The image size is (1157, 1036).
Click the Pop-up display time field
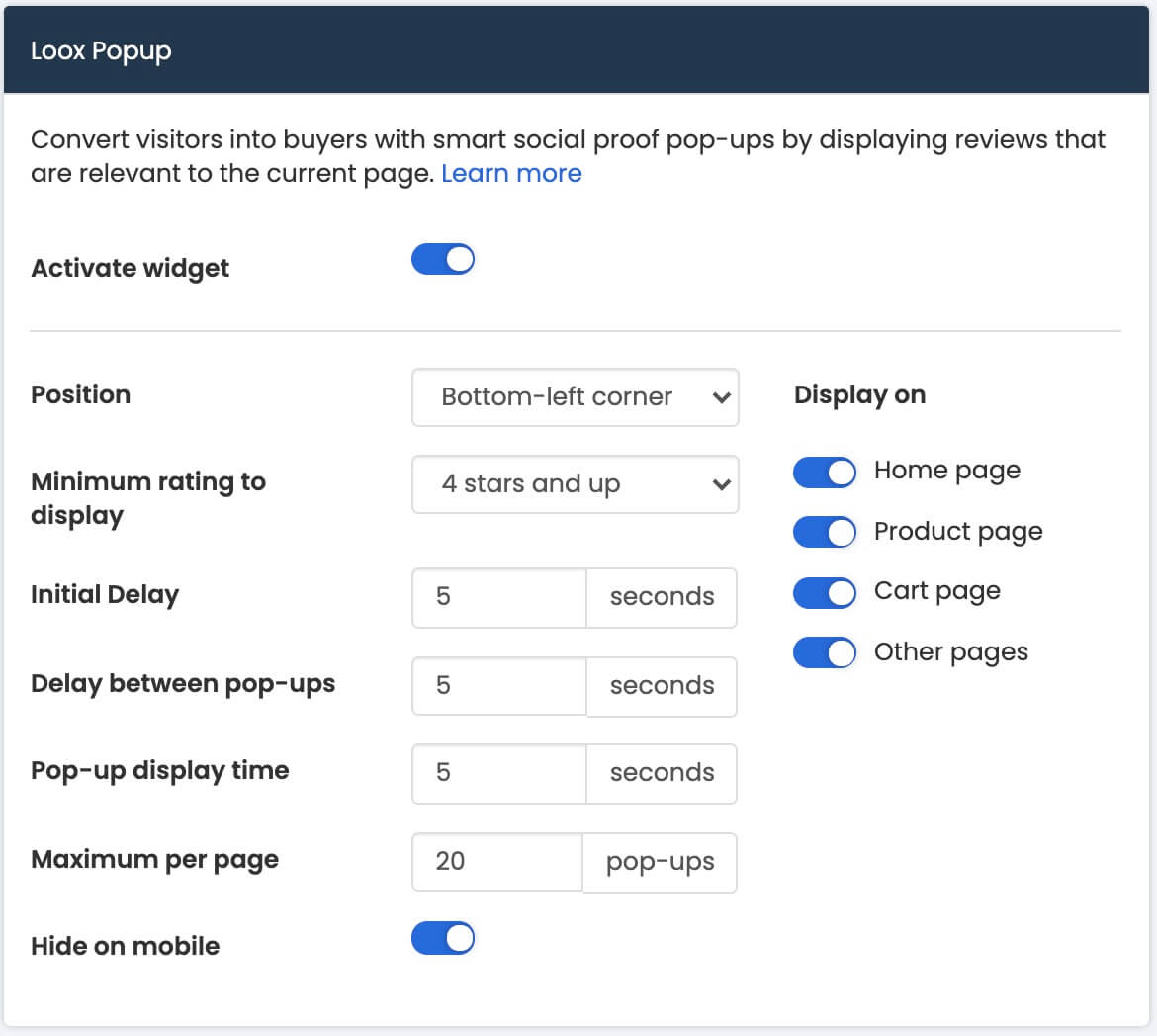[499, 773]
